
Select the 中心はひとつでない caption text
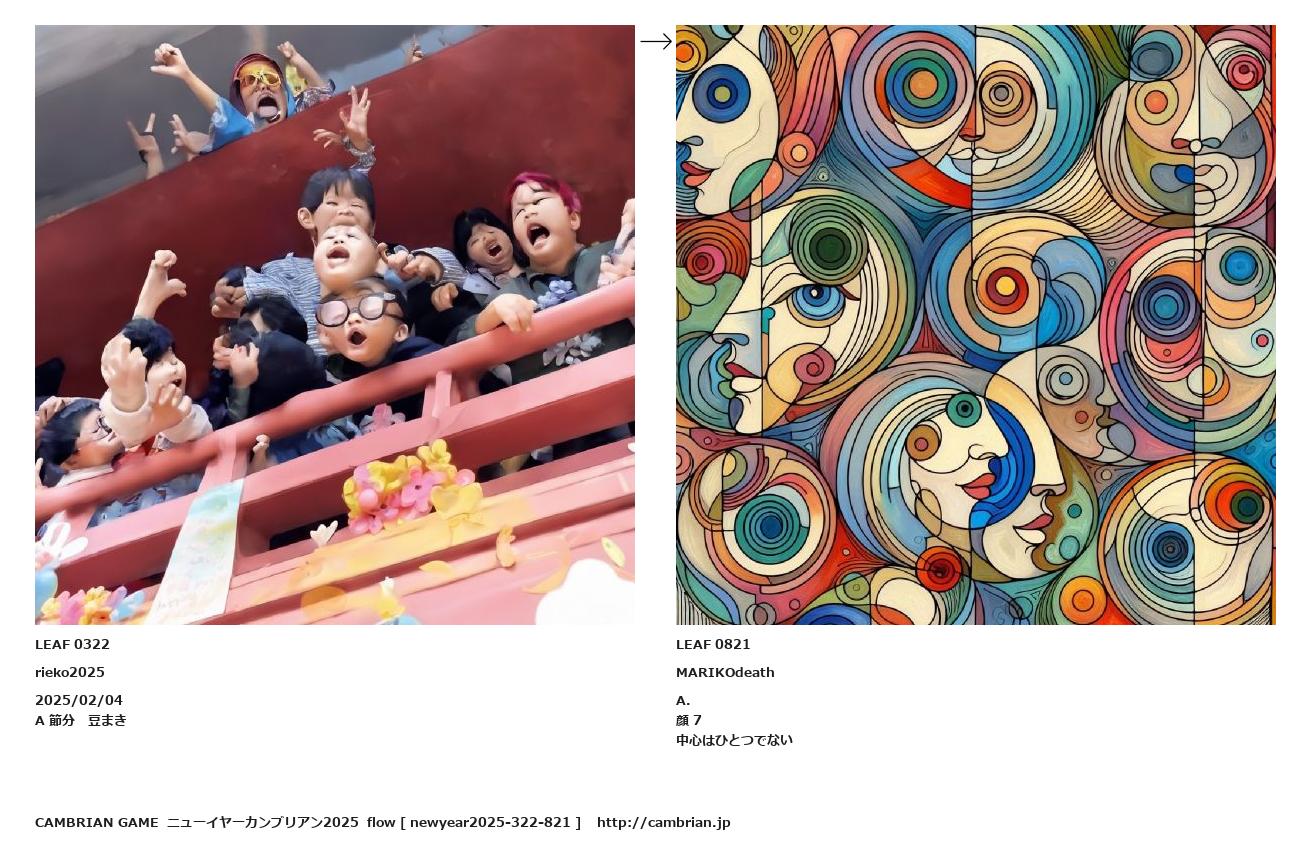coord(734,740)
